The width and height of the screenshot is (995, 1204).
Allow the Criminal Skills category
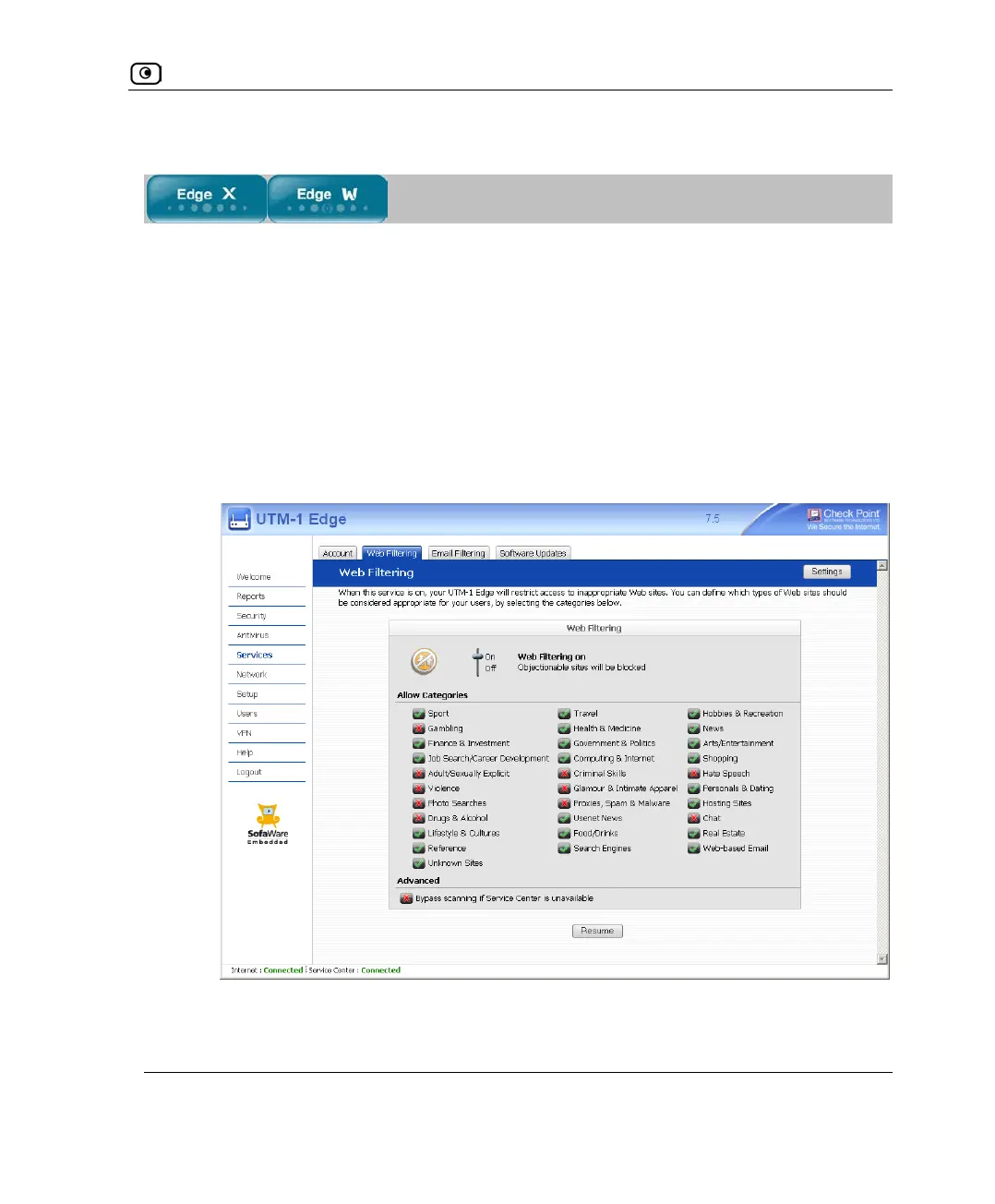(x=564, y=774)
